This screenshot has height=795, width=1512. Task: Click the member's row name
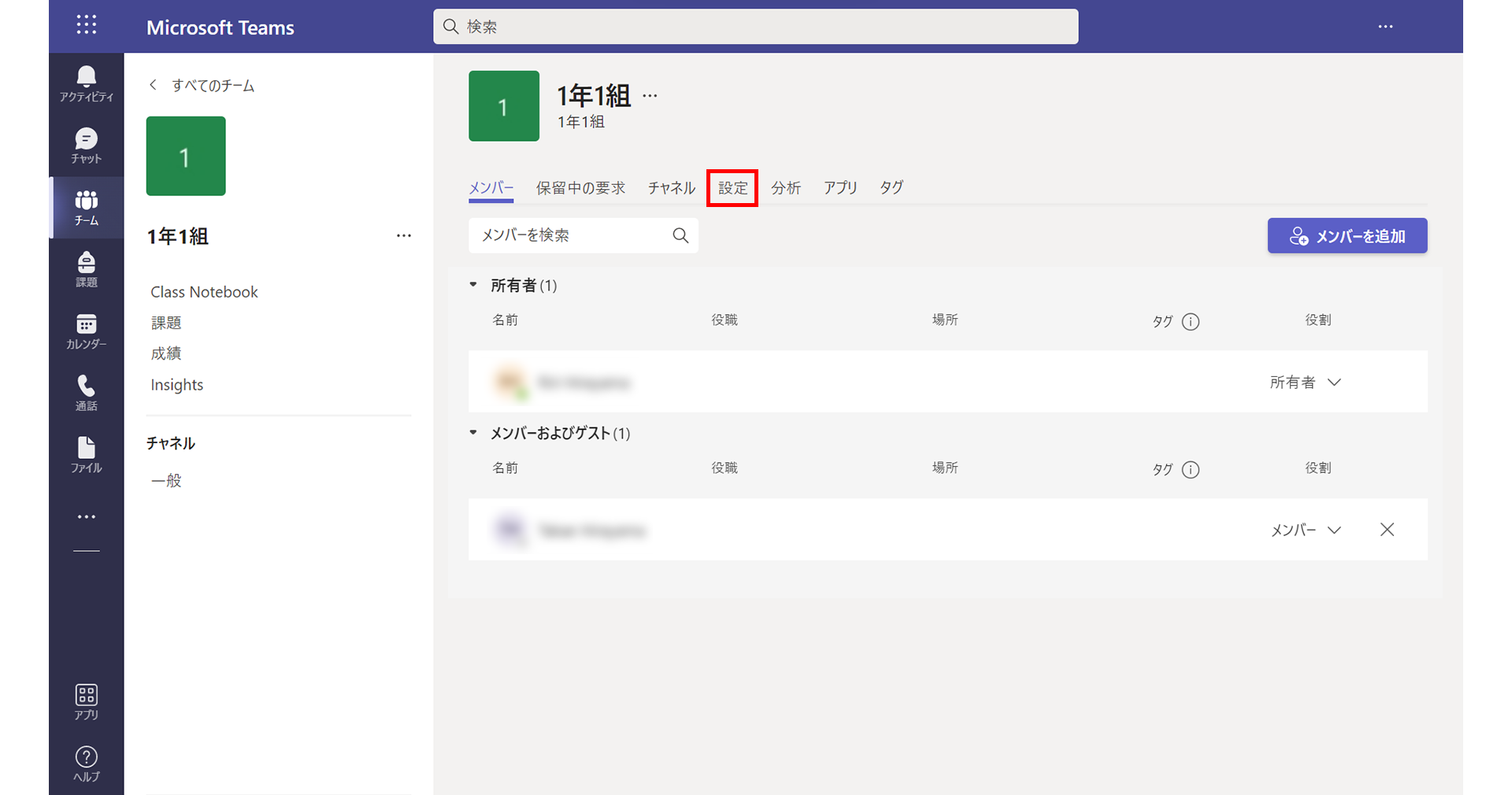(x=592, y=531)
